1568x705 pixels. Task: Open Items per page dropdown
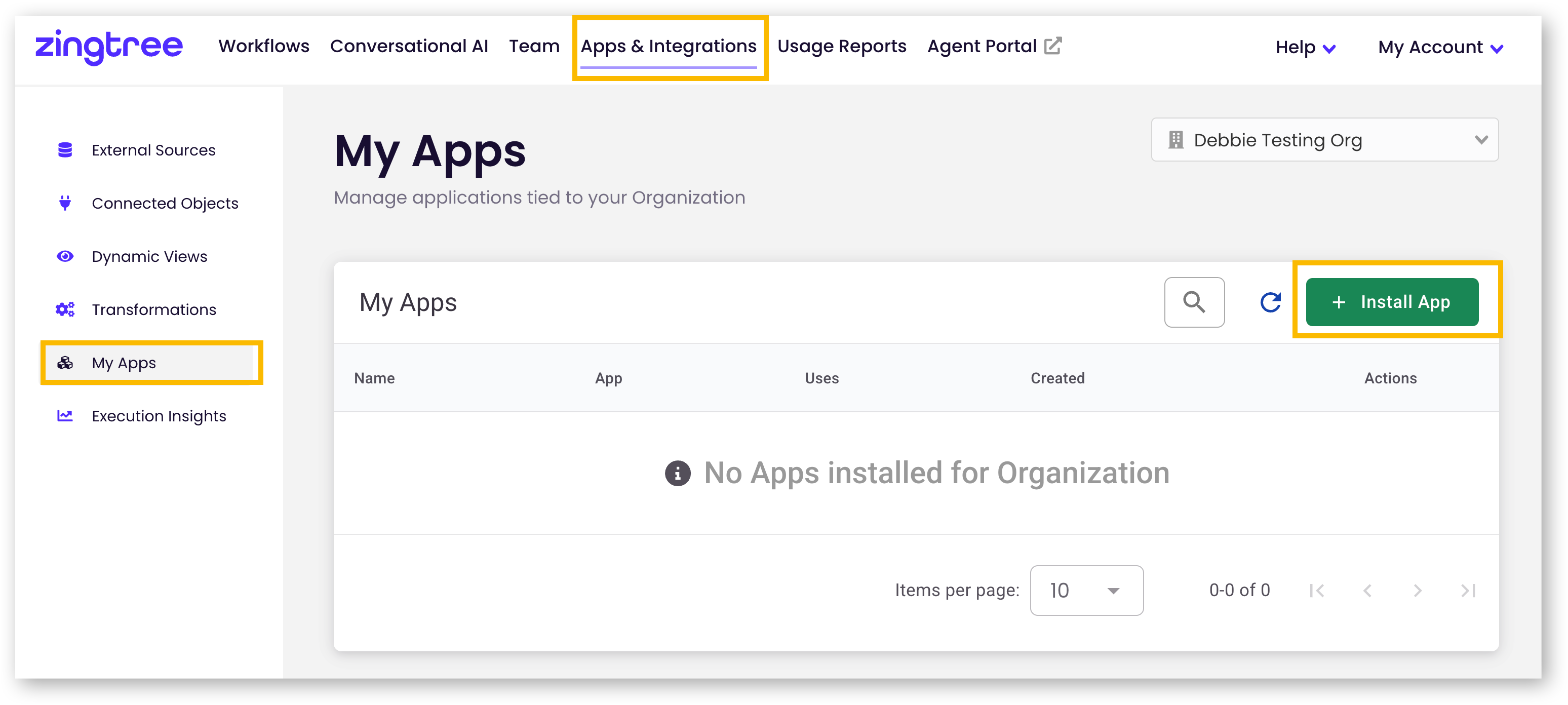tap(1086, 590)
